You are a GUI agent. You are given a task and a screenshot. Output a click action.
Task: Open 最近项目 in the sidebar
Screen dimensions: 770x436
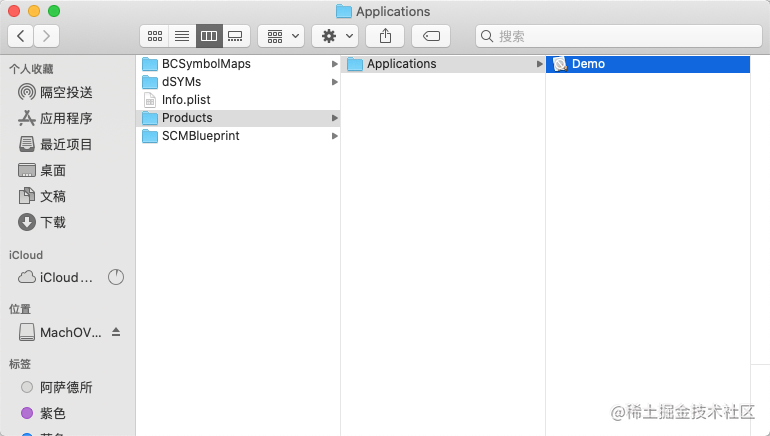55,144
